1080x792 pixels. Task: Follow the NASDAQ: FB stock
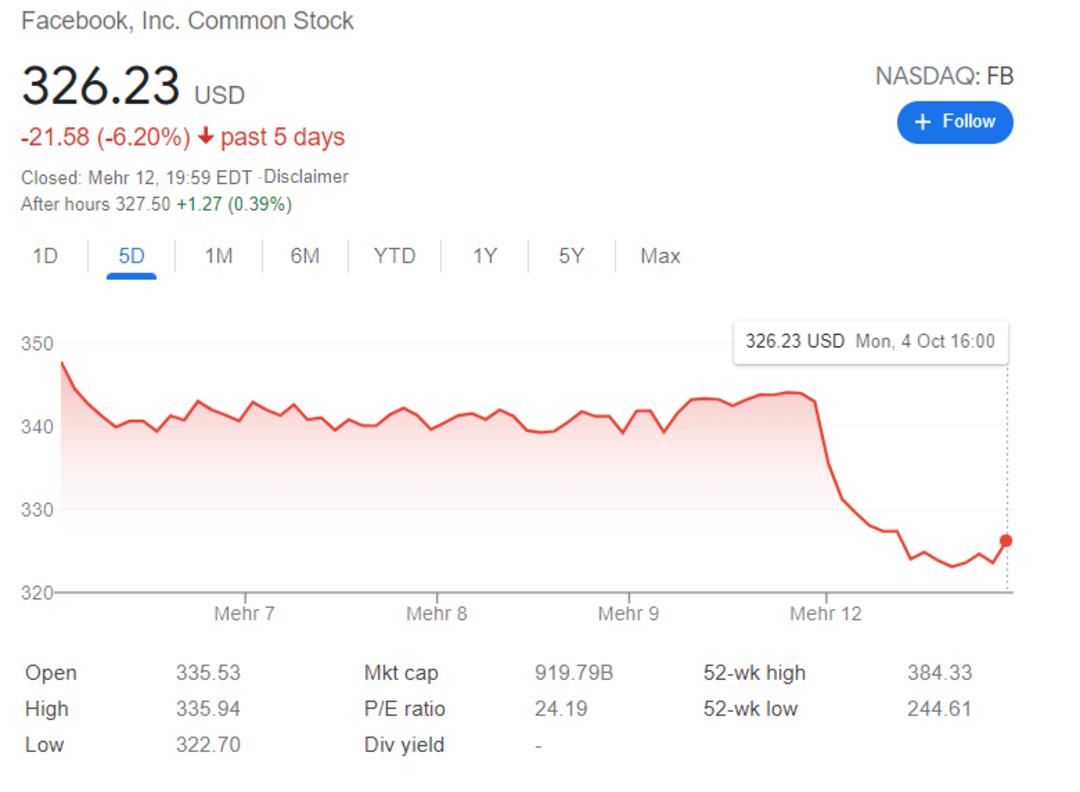[x=955, y=123]
